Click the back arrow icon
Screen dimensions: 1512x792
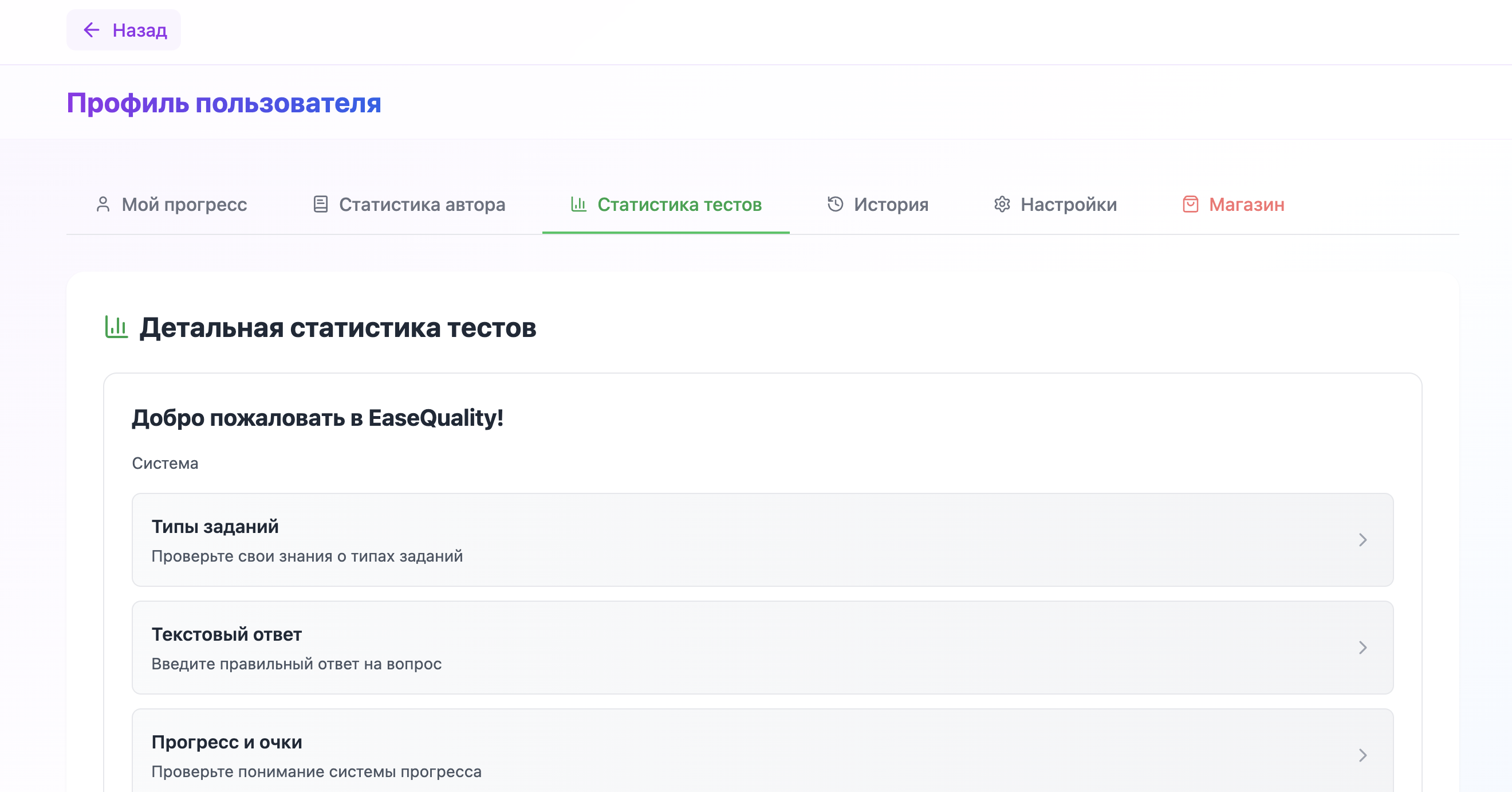pyautogui.click(x=92, y=30)
